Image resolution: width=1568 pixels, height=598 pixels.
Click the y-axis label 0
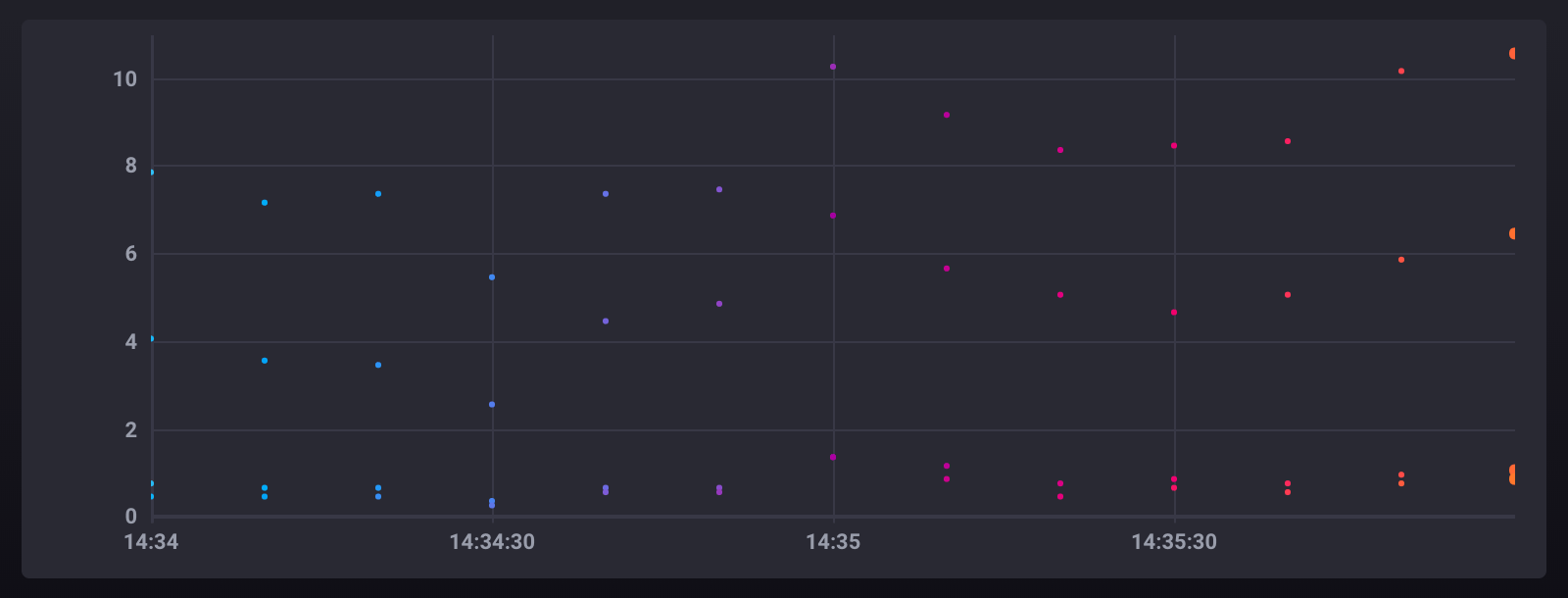click(x=130, y=517)
